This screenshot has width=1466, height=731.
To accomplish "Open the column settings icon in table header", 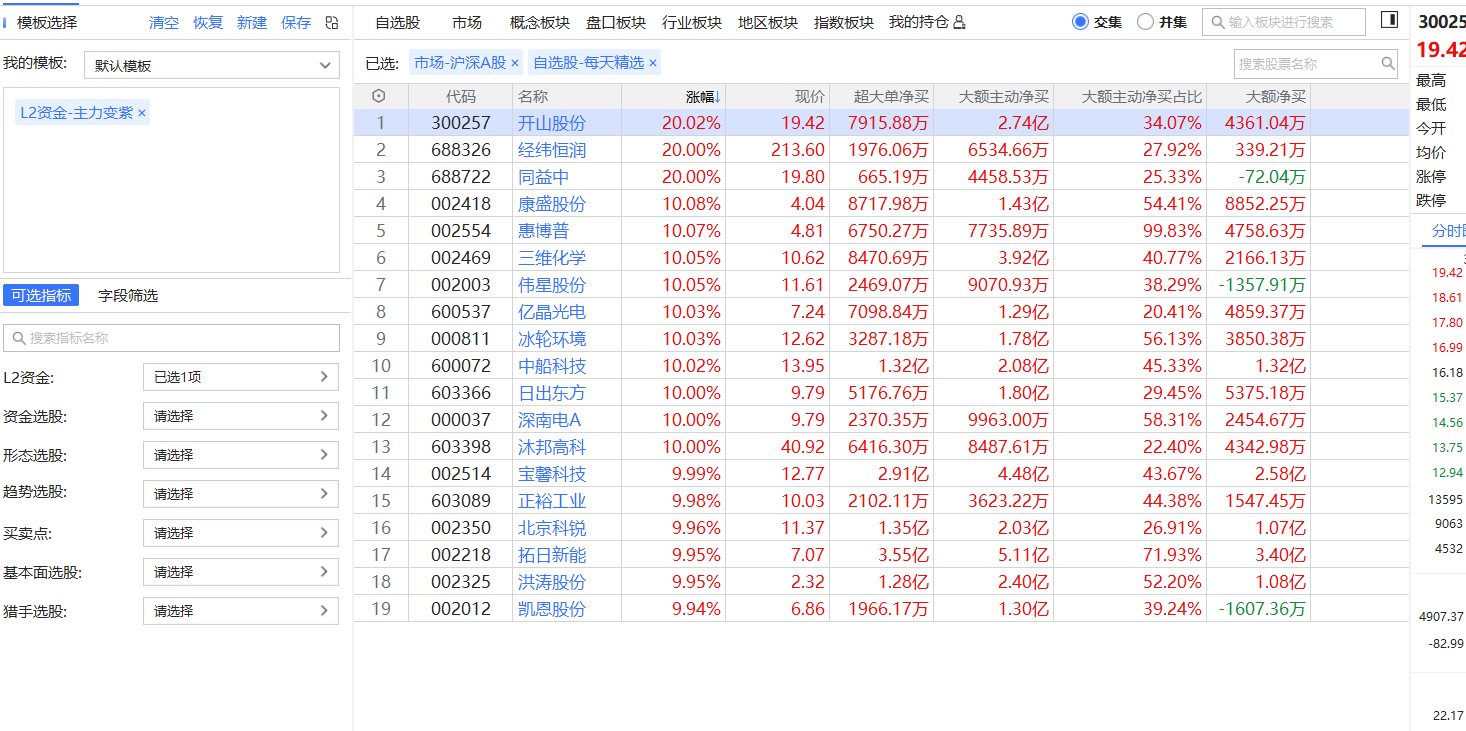I will coord(378,97).
